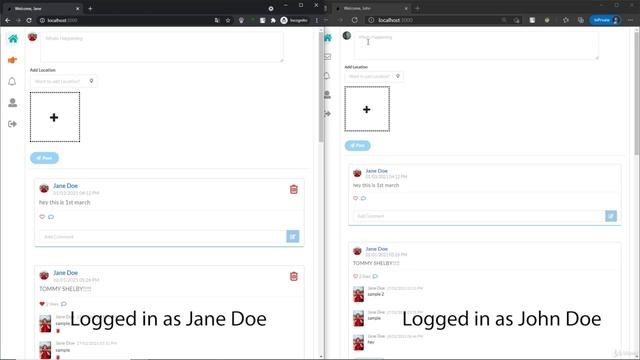The height and width of the screenshot is (360, 640).
Task: Click comment icon on 'TOMMY SHELBY' post, Jane's window
Action: pos(64,304)
